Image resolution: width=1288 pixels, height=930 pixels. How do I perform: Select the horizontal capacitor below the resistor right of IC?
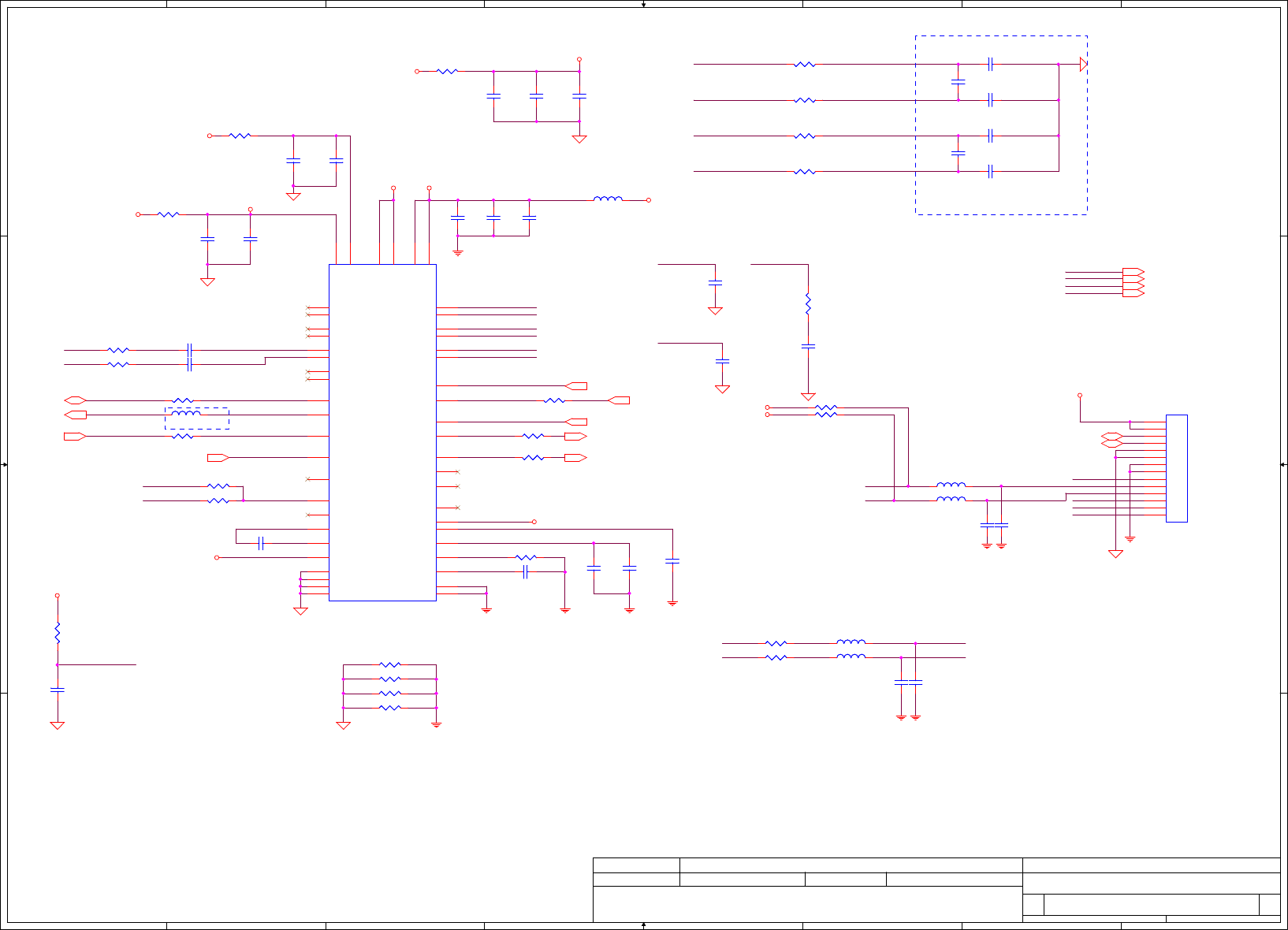click(526, 572)
